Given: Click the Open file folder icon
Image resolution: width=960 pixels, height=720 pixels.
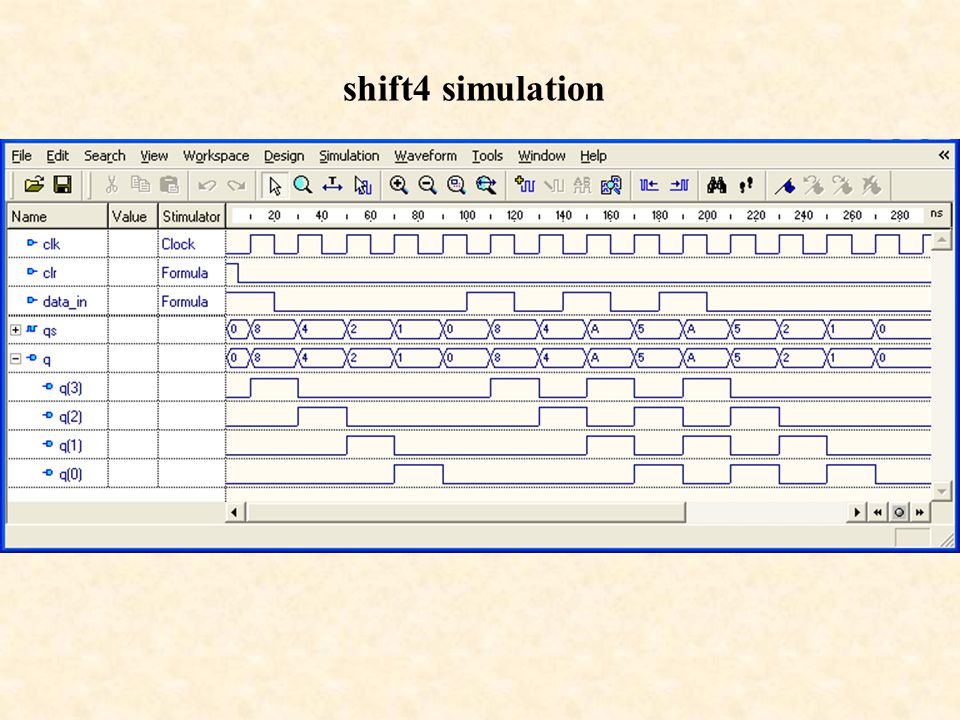Looking at the screenshot, I should (x=34, y=185).
